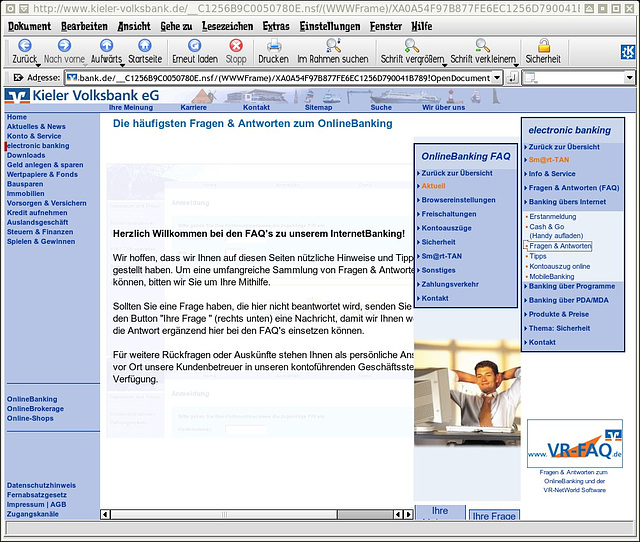Click the Zurück back arrow icon

24,46
